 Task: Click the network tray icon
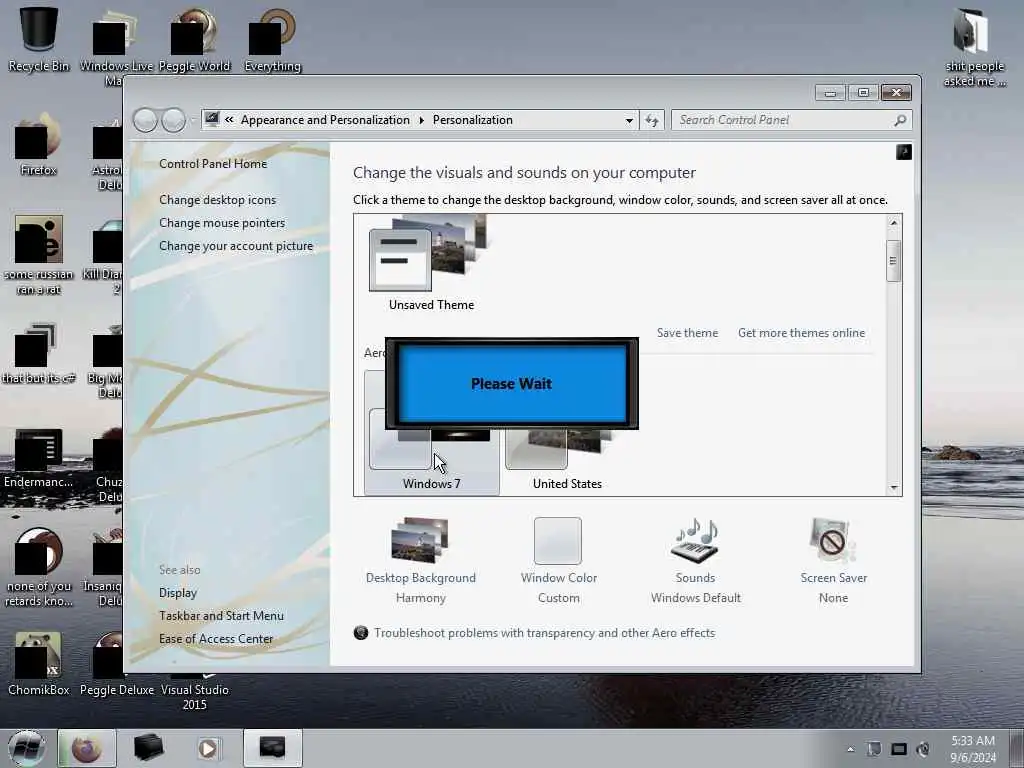899,749
